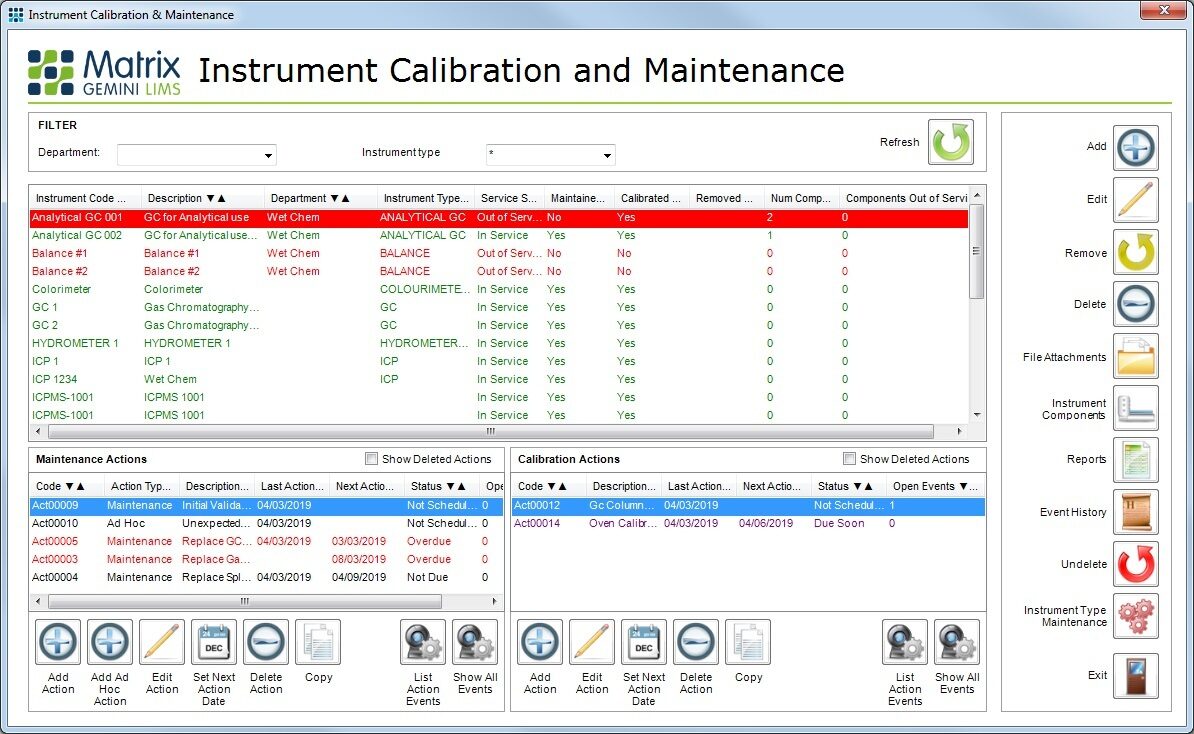Open the Department dropdown

[x=268, y=155]
